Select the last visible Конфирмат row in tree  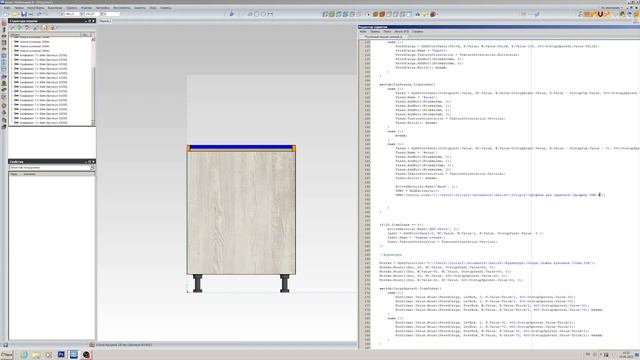[x=43, y=122]
